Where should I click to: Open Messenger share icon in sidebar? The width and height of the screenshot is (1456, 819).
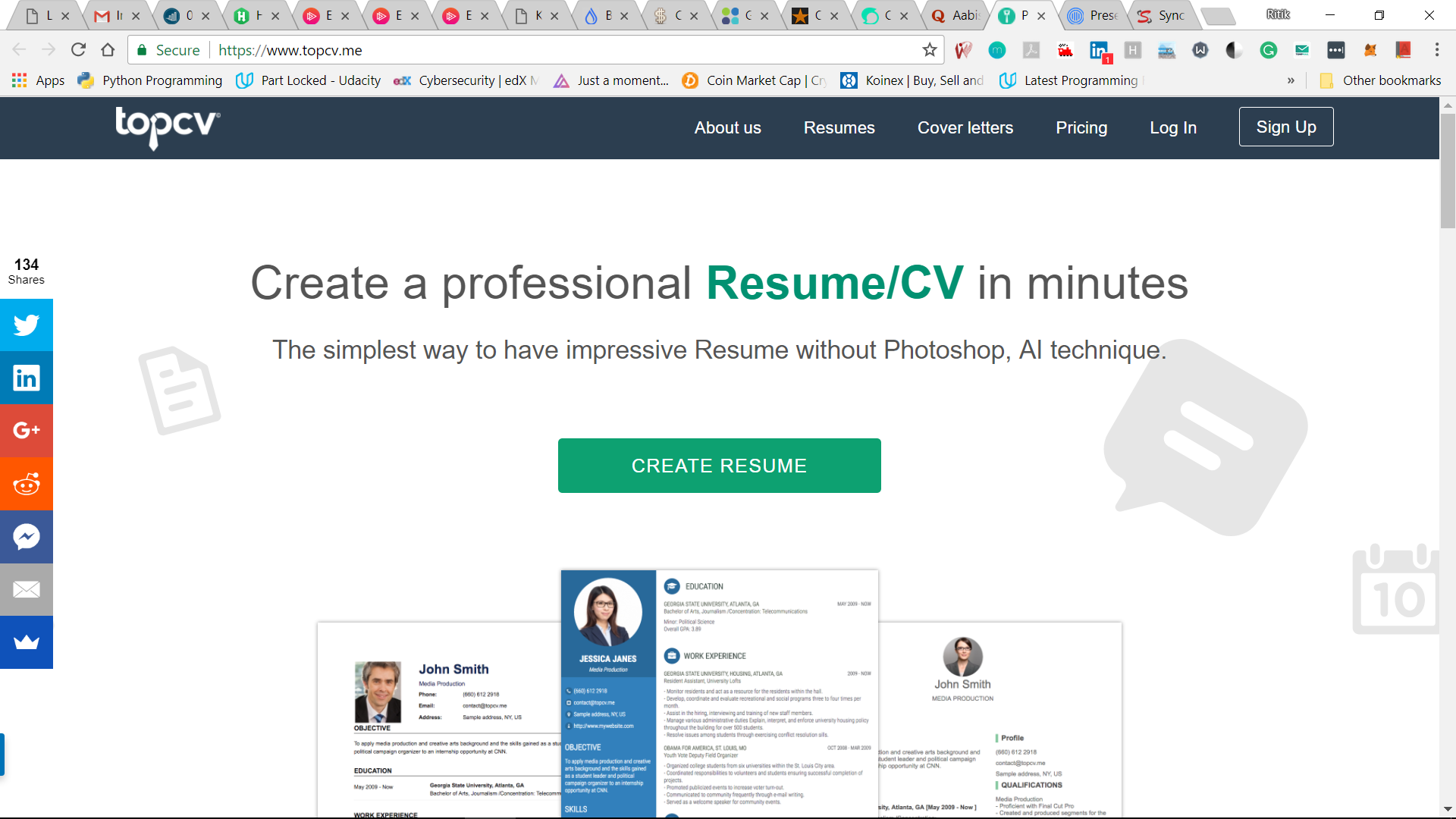pos(27,537)
